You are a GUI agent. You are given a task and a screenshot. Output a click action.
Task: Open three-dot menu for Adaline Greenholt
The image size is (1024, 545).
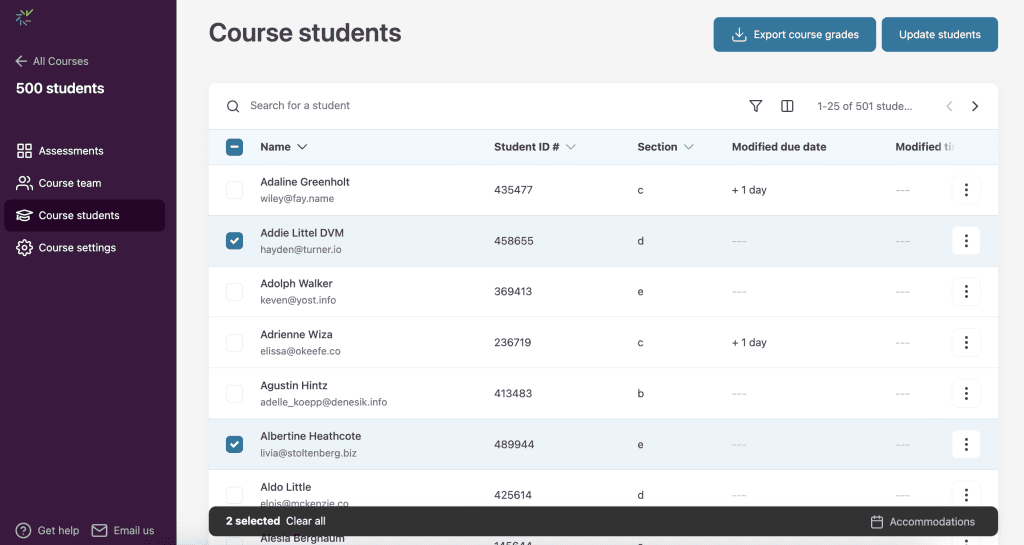(965, 190)
